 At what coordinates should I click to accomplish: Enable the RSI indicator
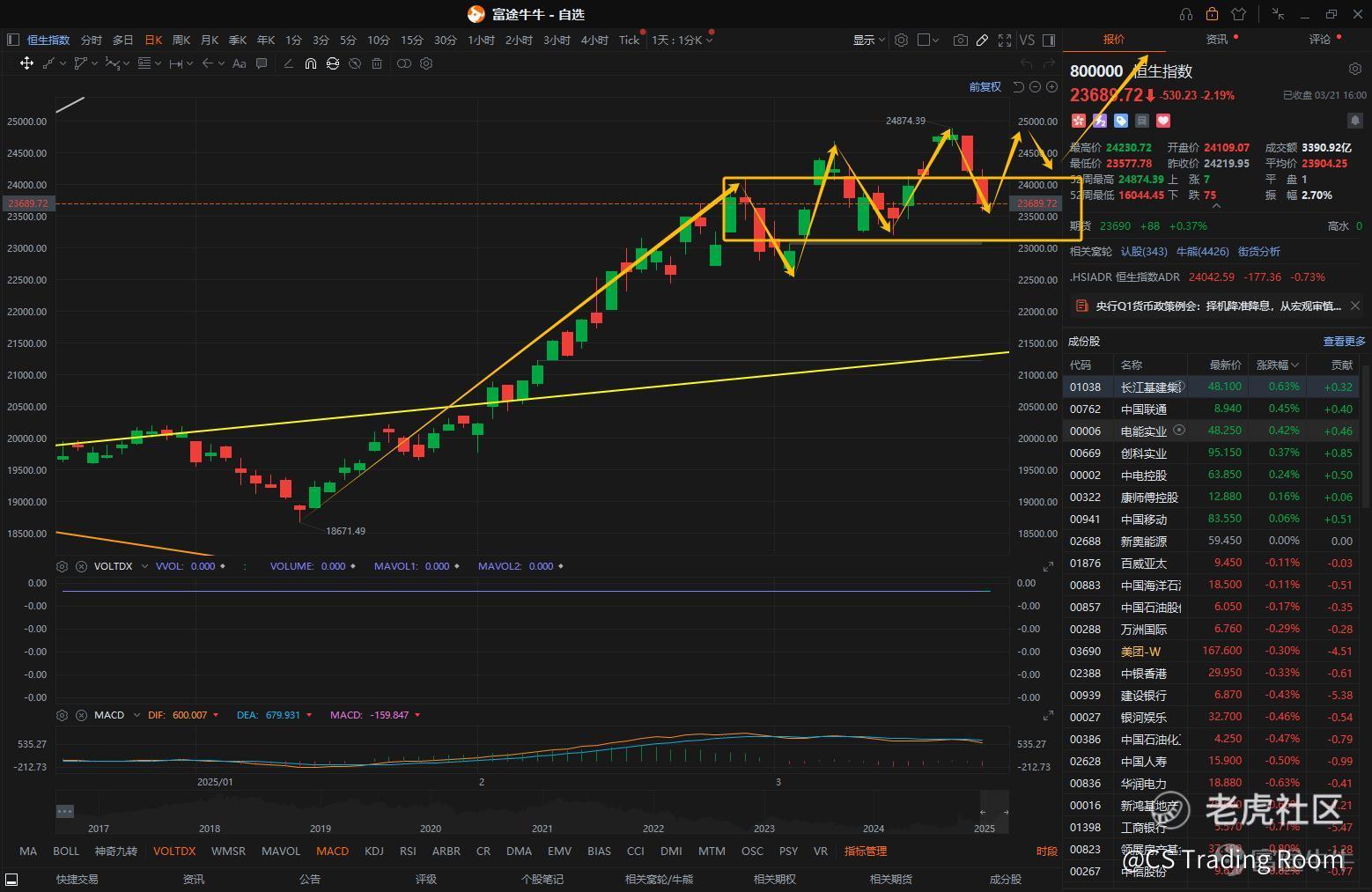pos(408,851)
